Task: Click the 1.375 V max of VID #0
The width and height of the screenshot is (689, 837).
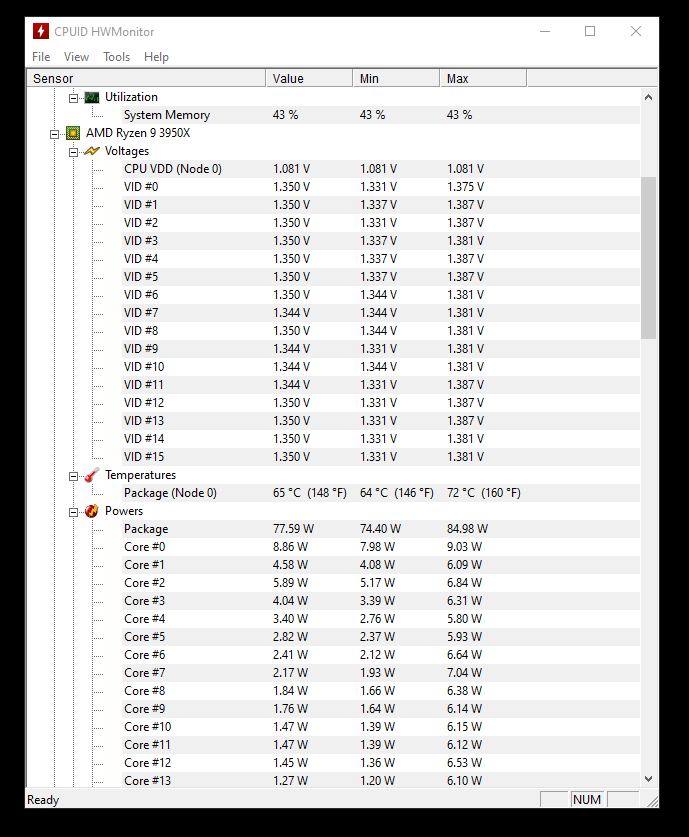Action: tap(465, 187)
